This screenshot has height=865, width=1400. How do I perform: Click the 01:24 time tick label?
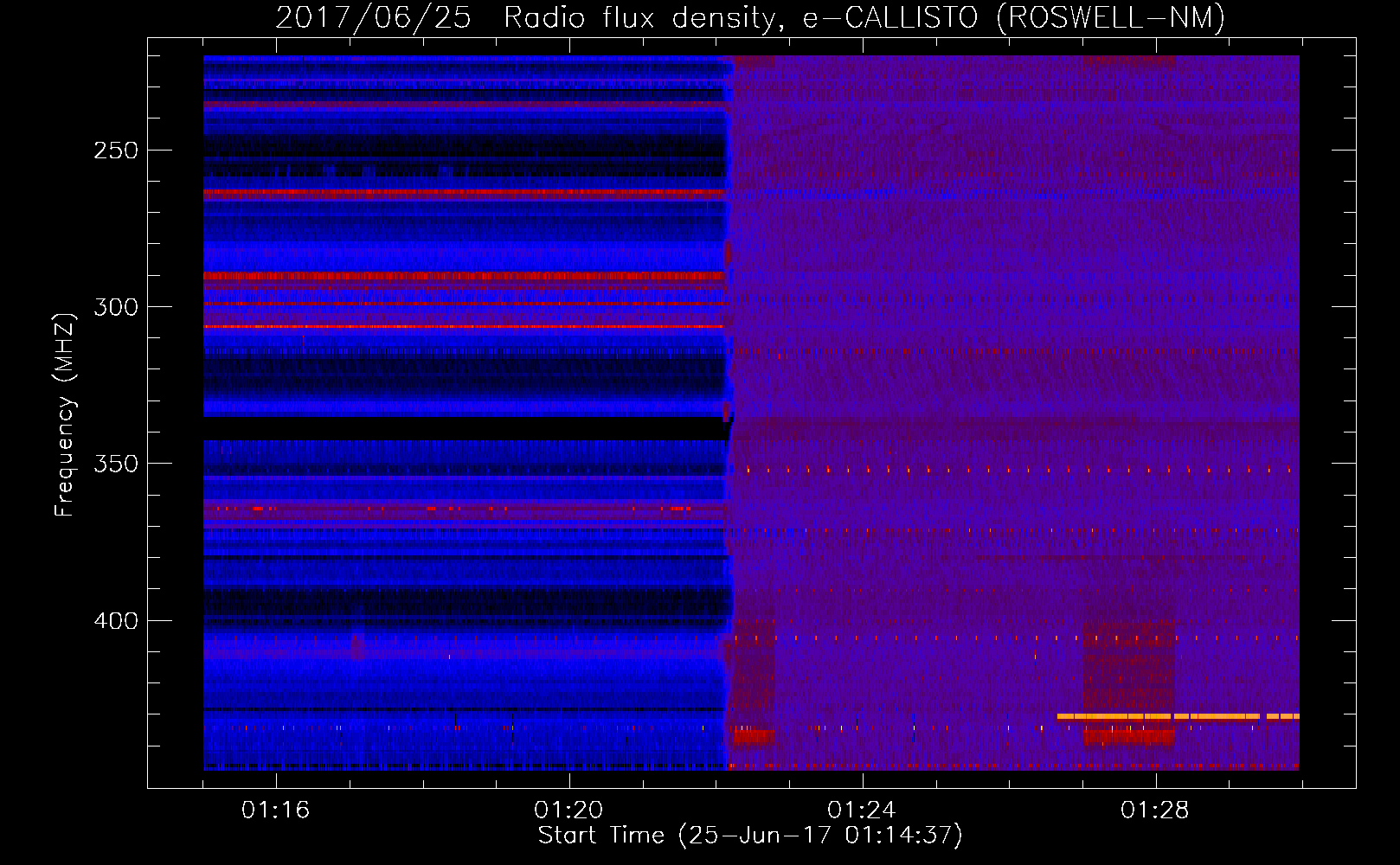pyautogui.click(x=862, y=810)
